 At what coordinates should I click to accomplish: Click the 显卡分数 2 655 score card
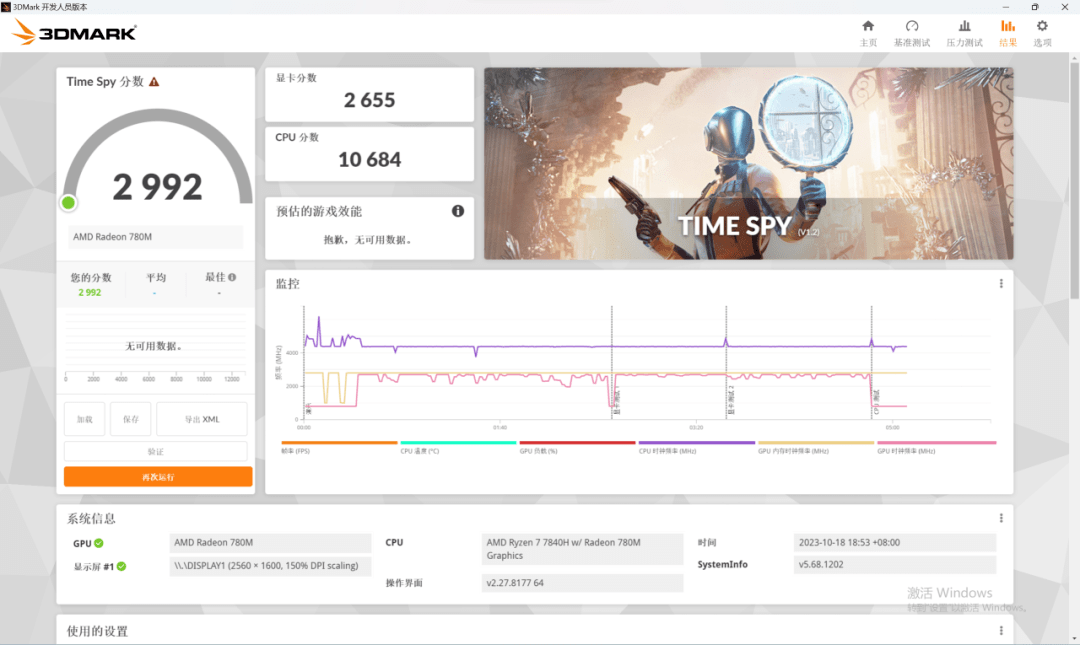pos(369,94)
